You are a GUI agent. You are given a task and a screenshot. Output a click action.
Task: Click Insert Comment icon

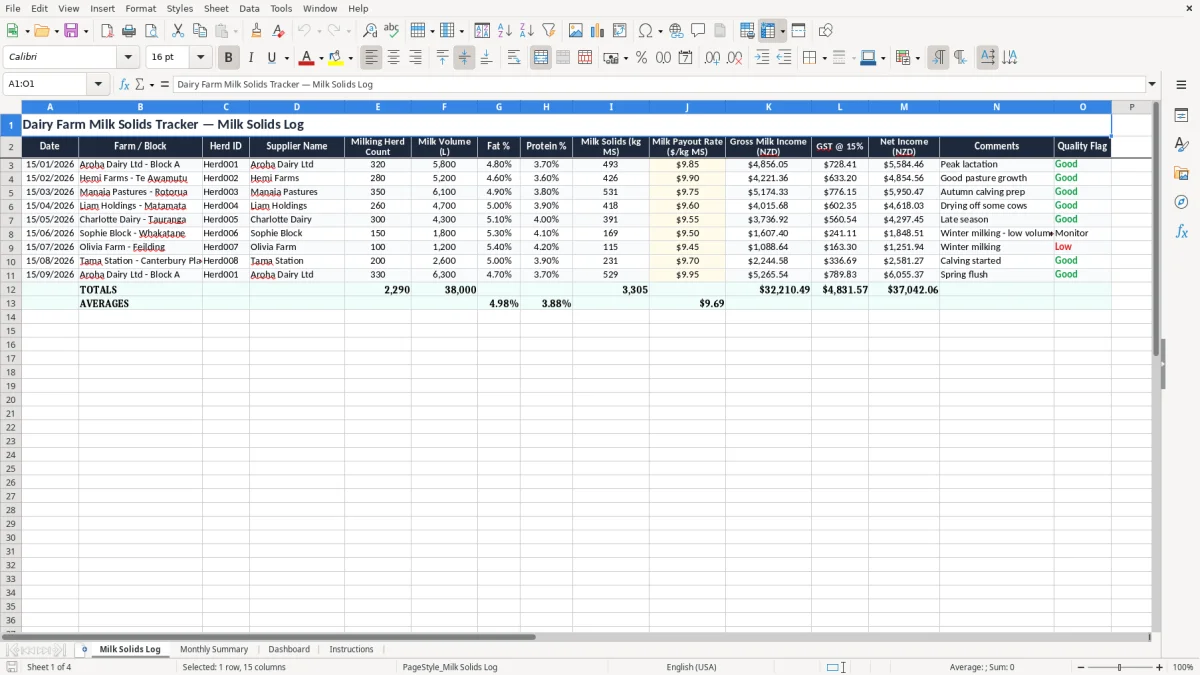point(698,31)
